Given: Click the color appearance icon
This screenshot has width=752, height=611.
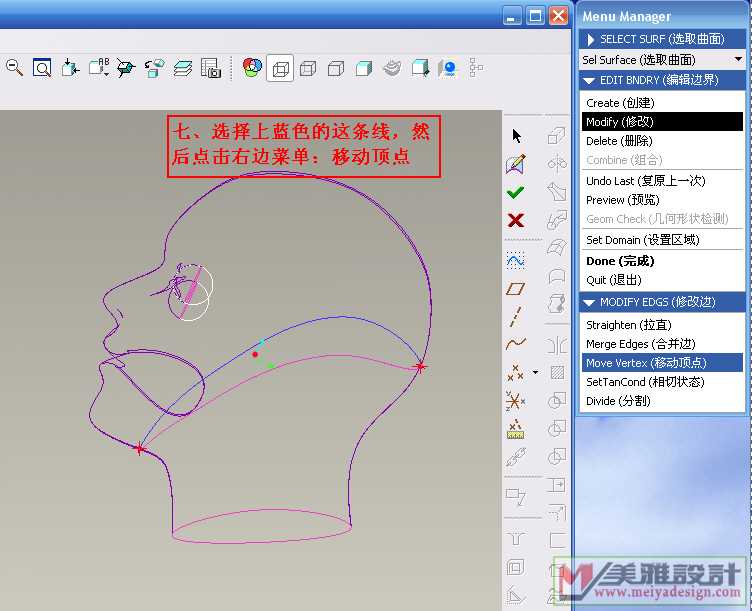Looking at the screenshot, I should click(x=252, y=68).
